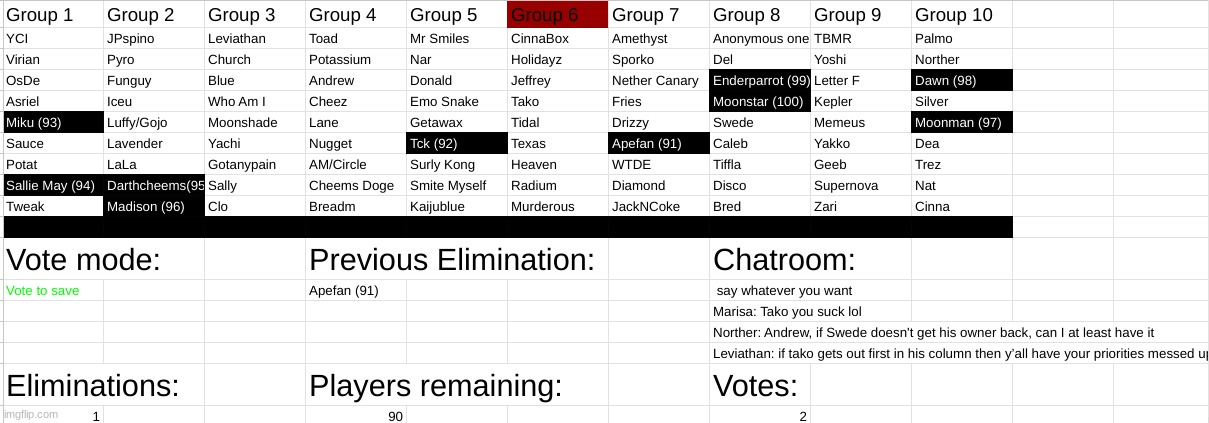Select the Miku (93) cell
Image resolution: width=1209 pixels, height=423 pixels.
(53, 122)
